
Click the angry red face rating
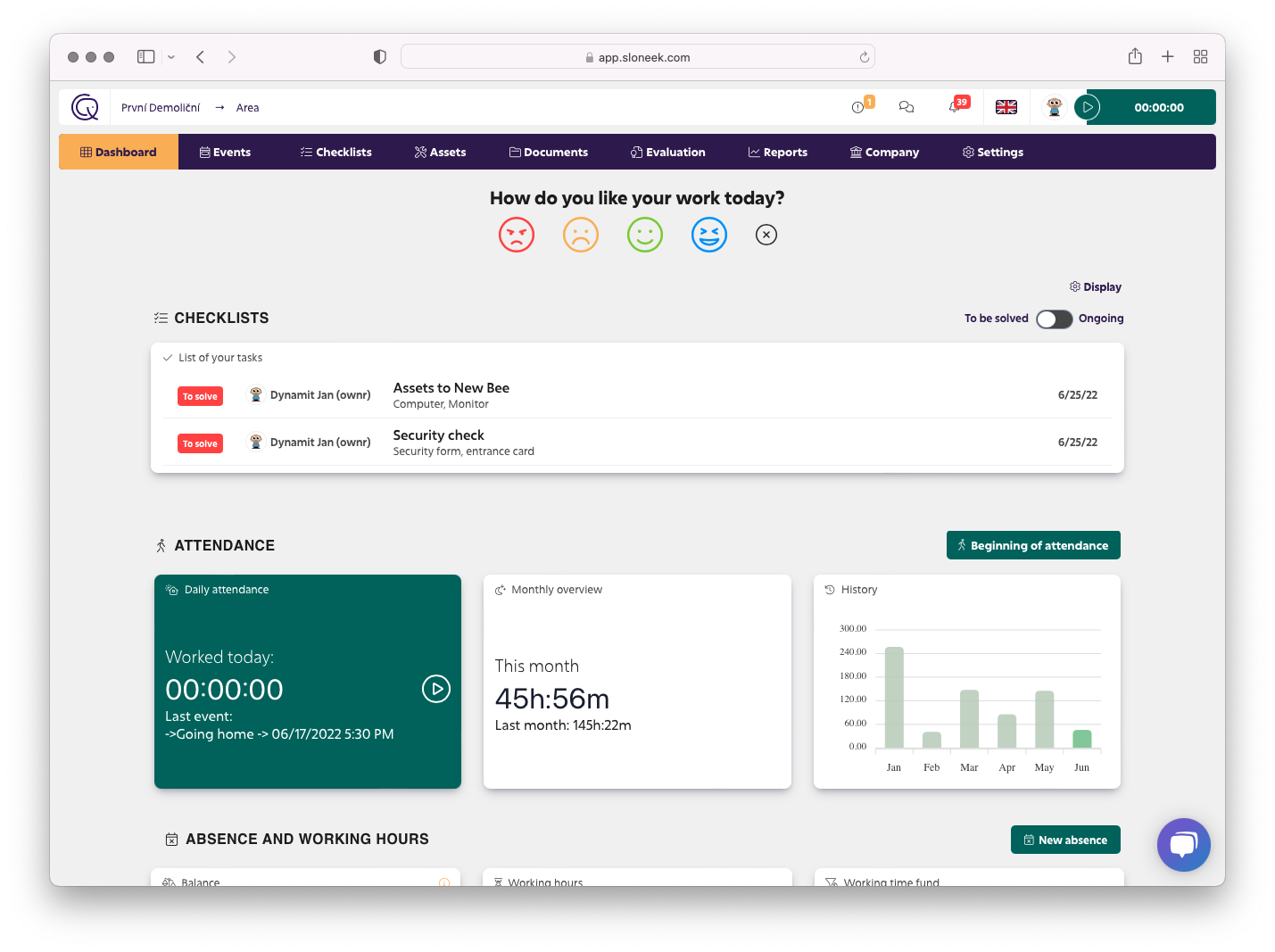[517, 235]
